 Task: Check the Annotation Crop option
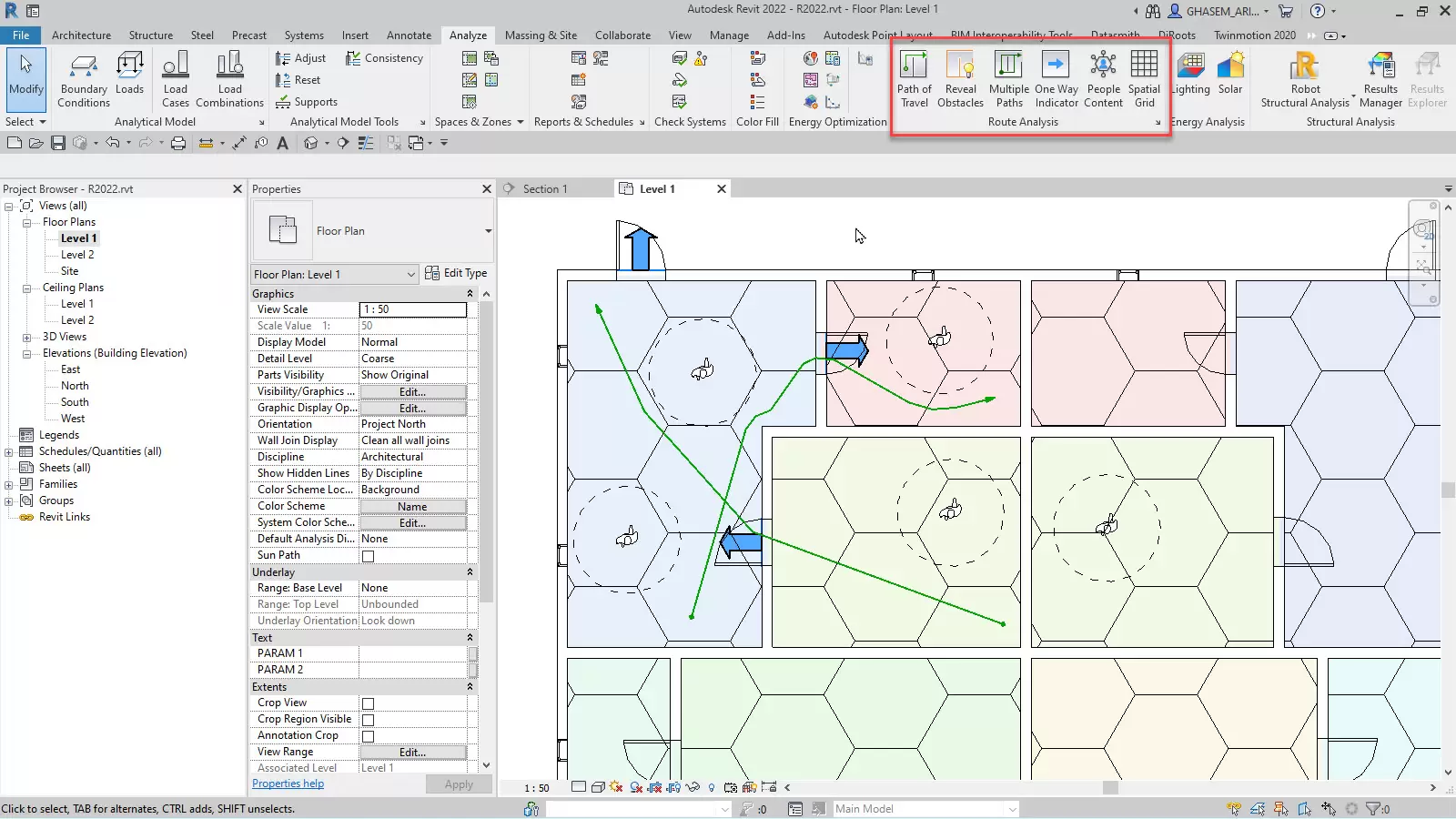(x=369, y=736)
